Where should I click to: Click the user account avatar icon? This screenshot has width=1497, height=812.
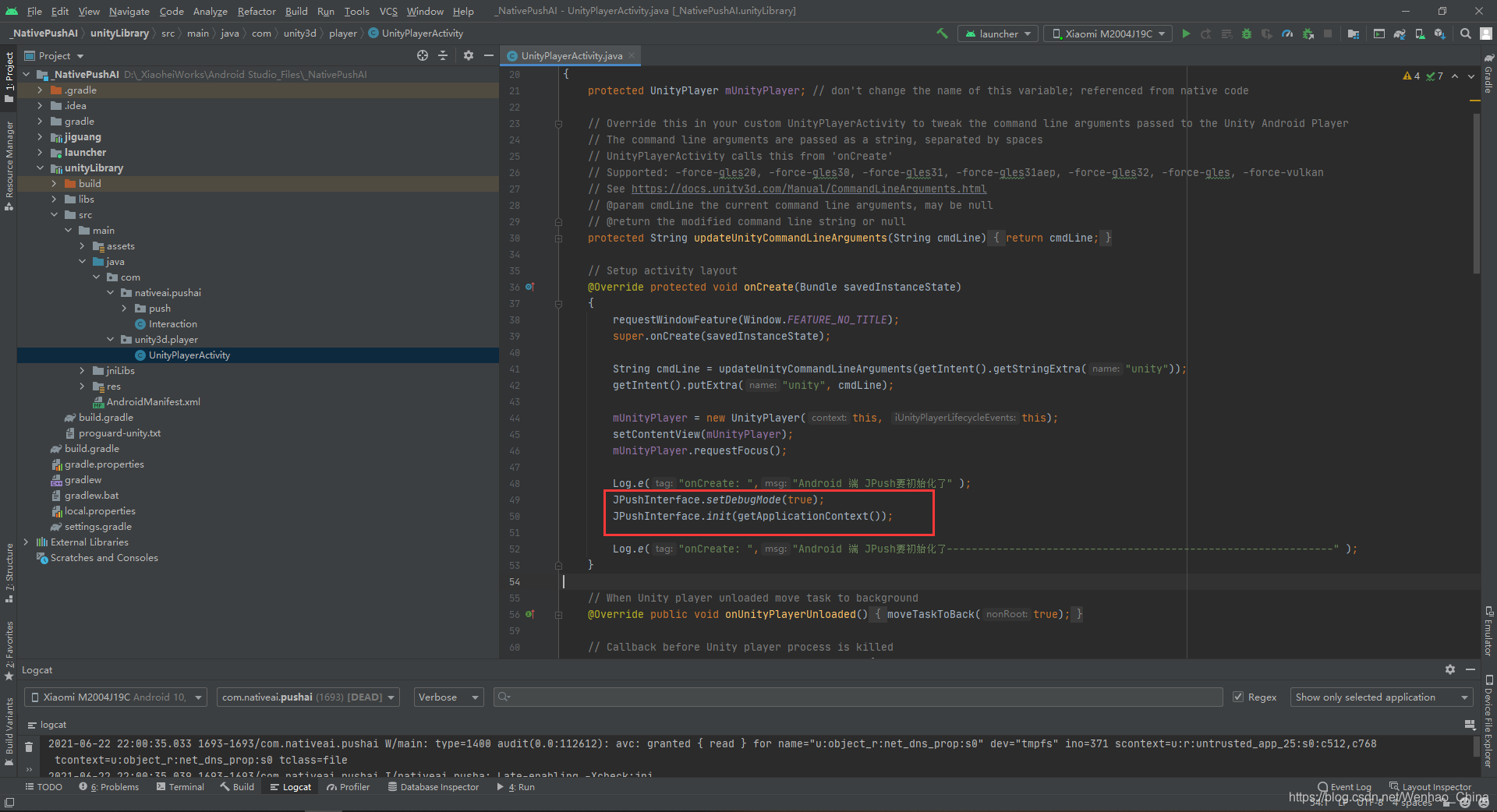tap(1486, 34)
